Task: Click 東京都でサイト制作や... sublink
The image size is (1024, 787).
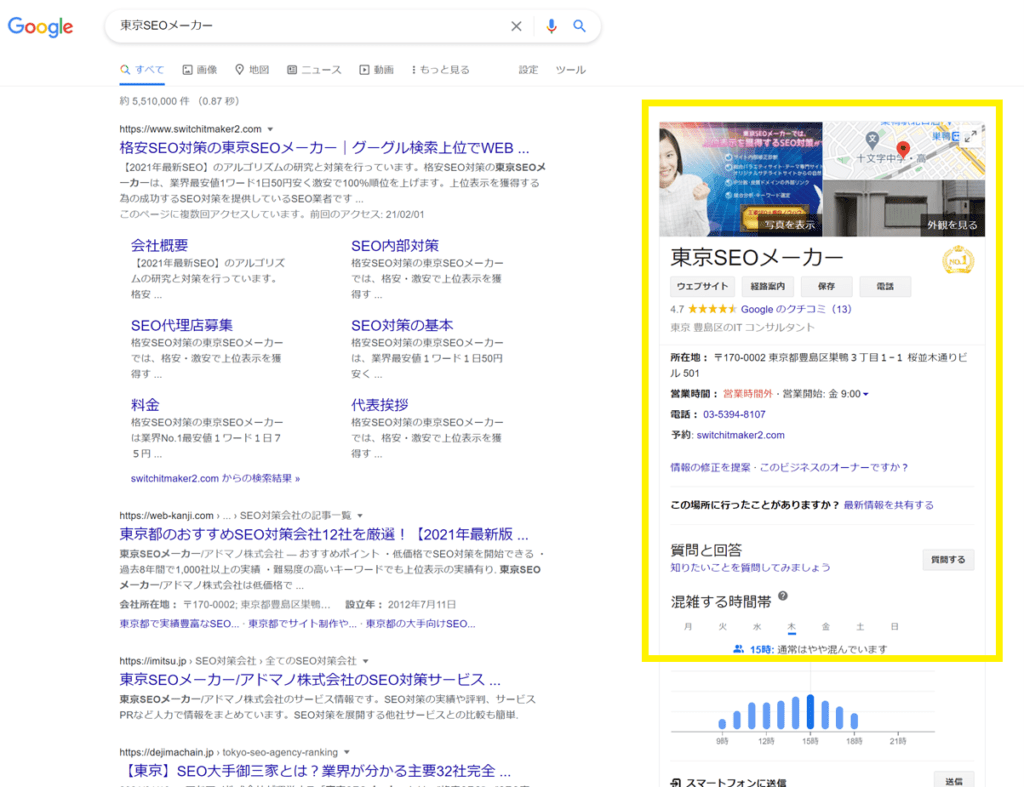Action: click(302, 624)
